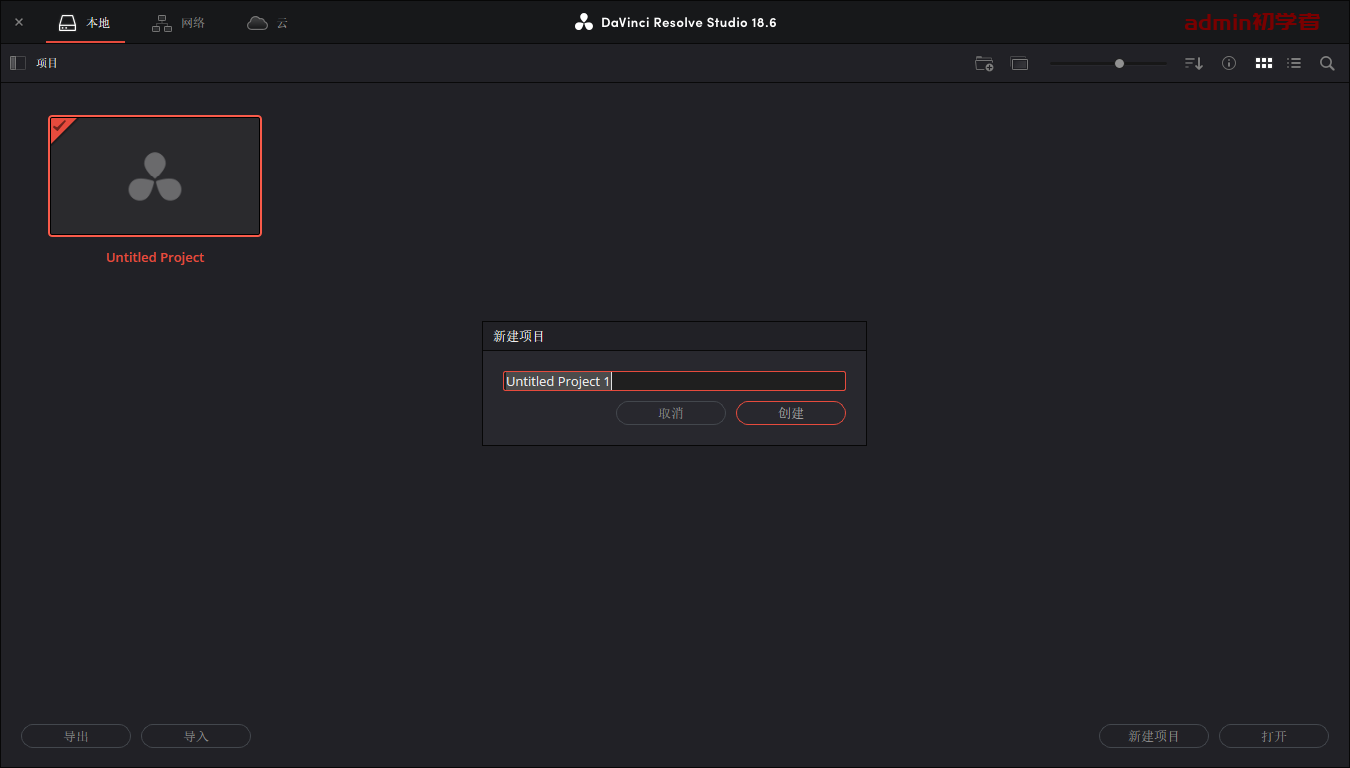Image resolution: width=1350 pixels, height=768 pixels.
Task: Click 取消 to cancel new project
Action: click(x=671, y=413)
